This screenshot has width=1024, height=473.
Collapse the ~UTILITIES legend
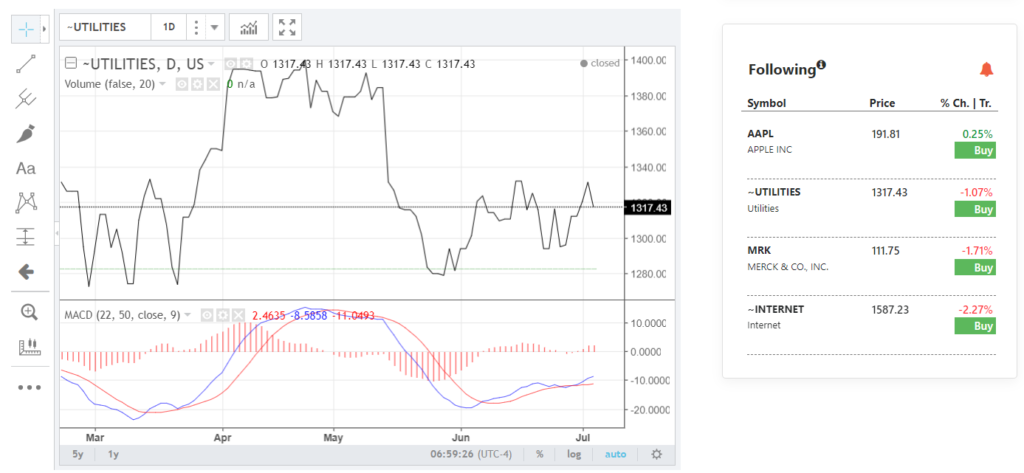(x=70, y=64)
